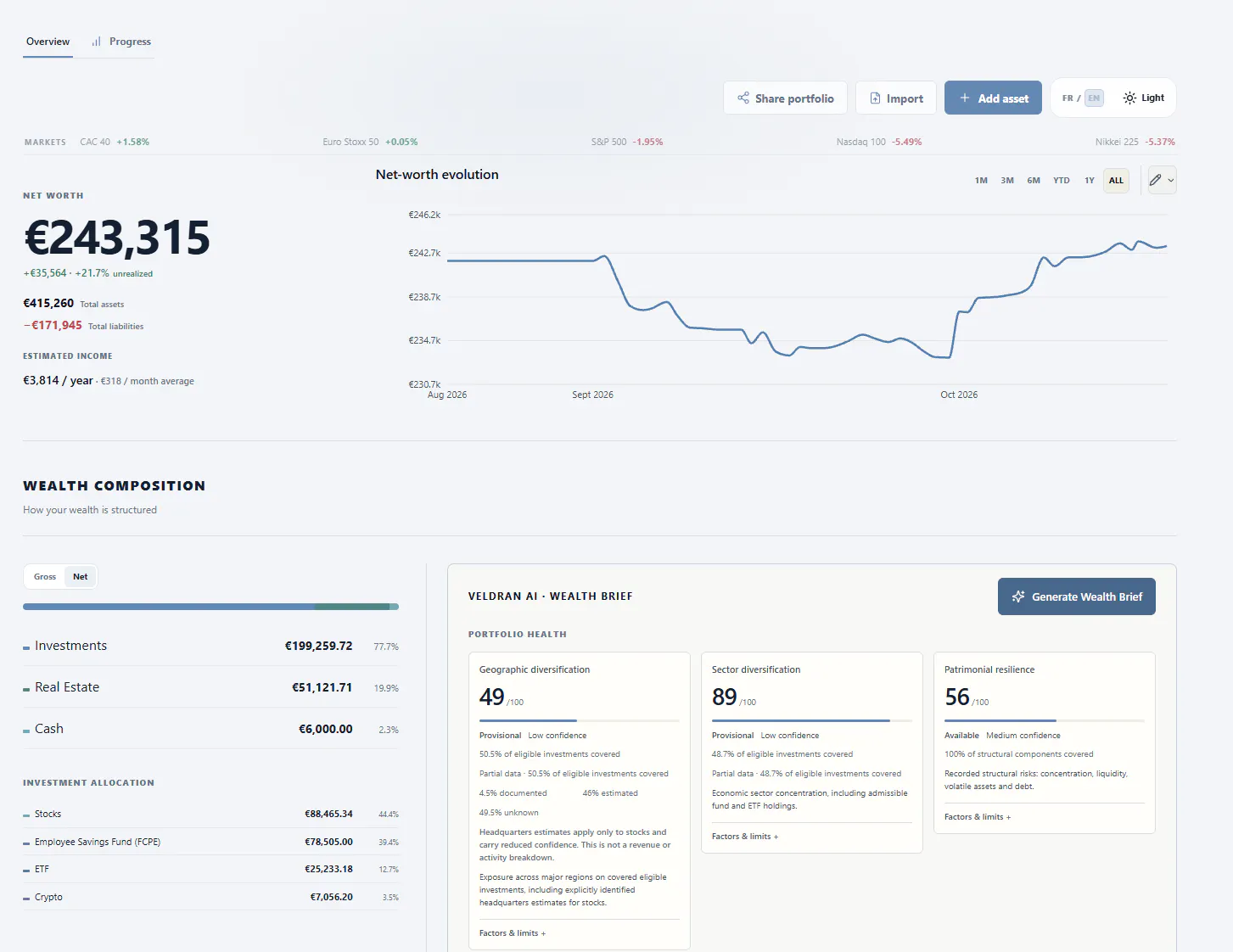Switch to the Overview tab
Screen dimensions: 1233x952
pyautogui.click(x=48, y=42)
